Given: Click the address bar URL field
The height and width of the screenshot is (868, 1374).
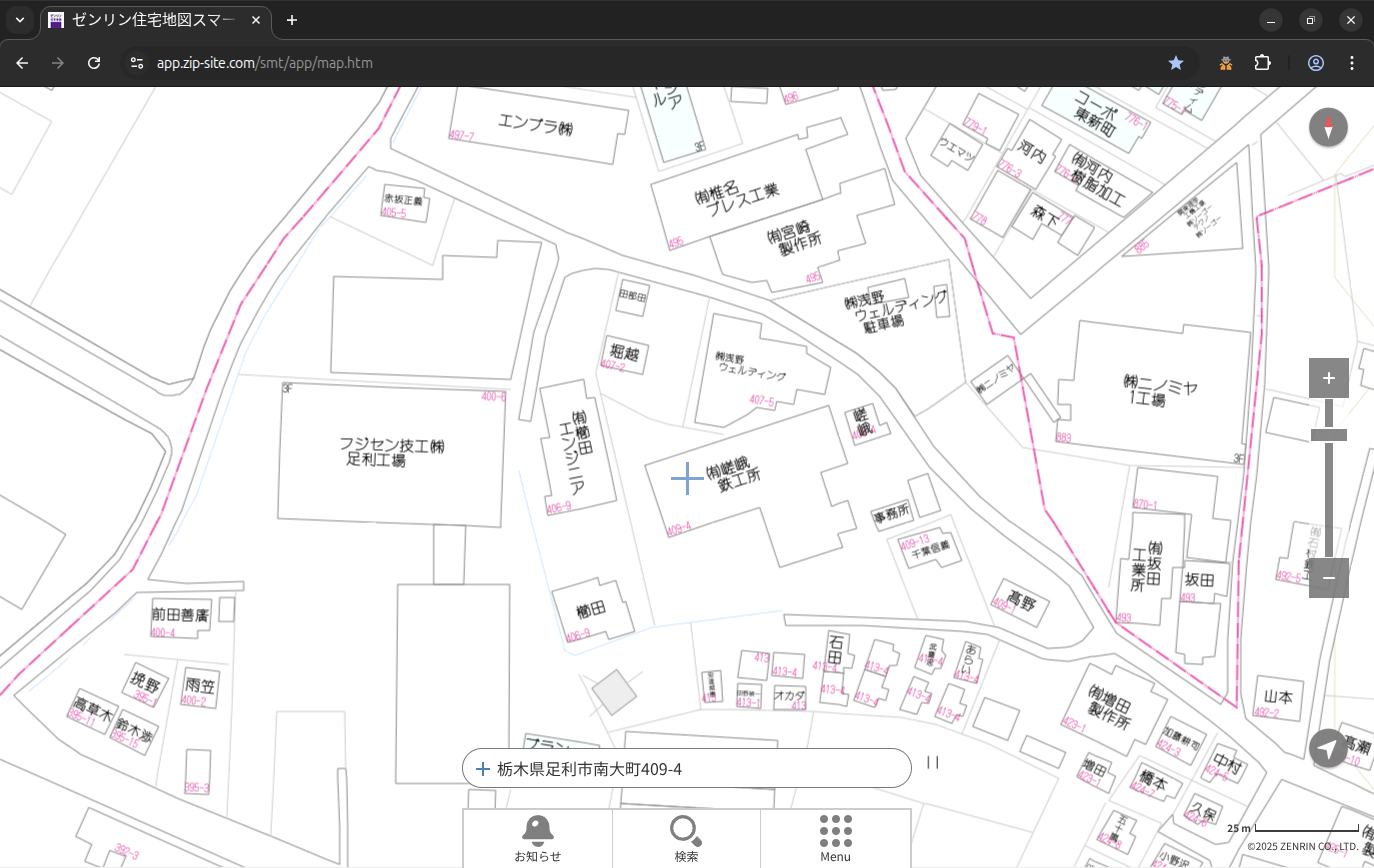Looking at the screenshot, I should click(600, 63).
